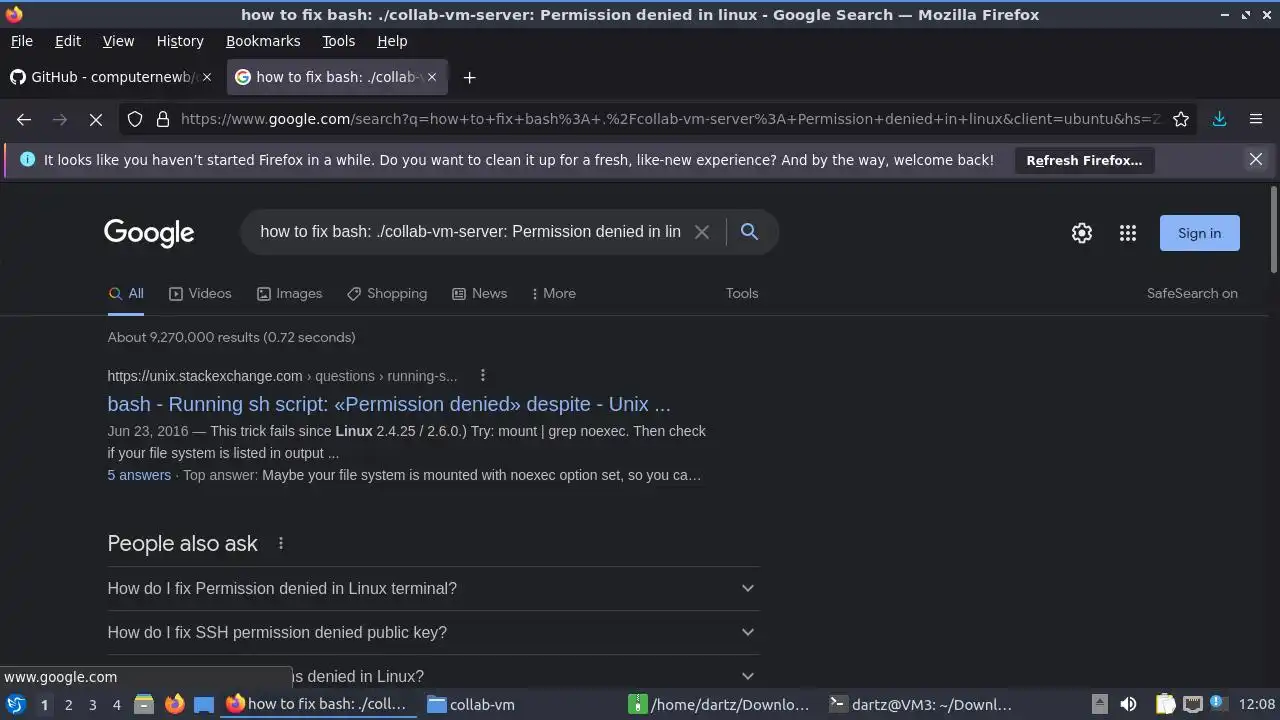Click the network connection tray icon

1193,704
